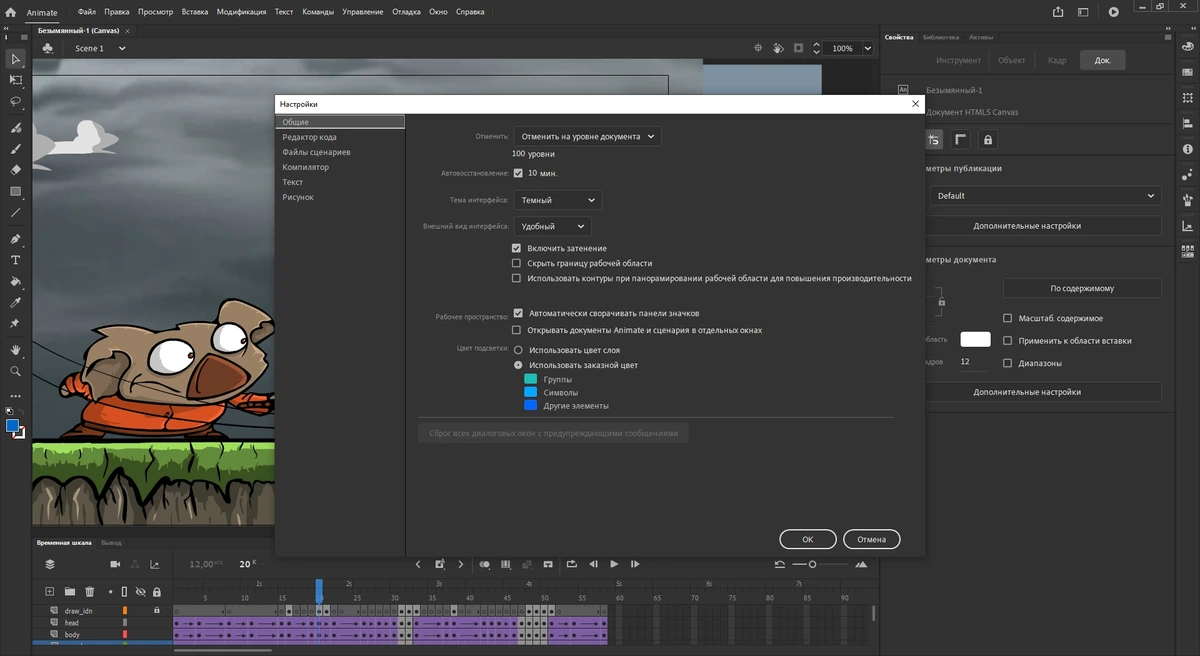Check Открывать документы Animate в отдельных окнах
This screenshot has width=1200, height=656.
[517, 330]
